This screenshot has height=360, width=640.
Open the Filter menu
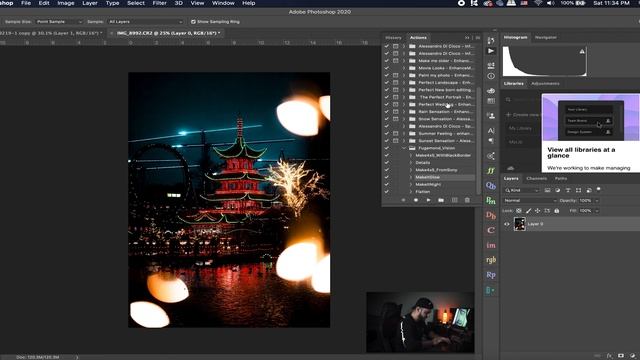159,3
